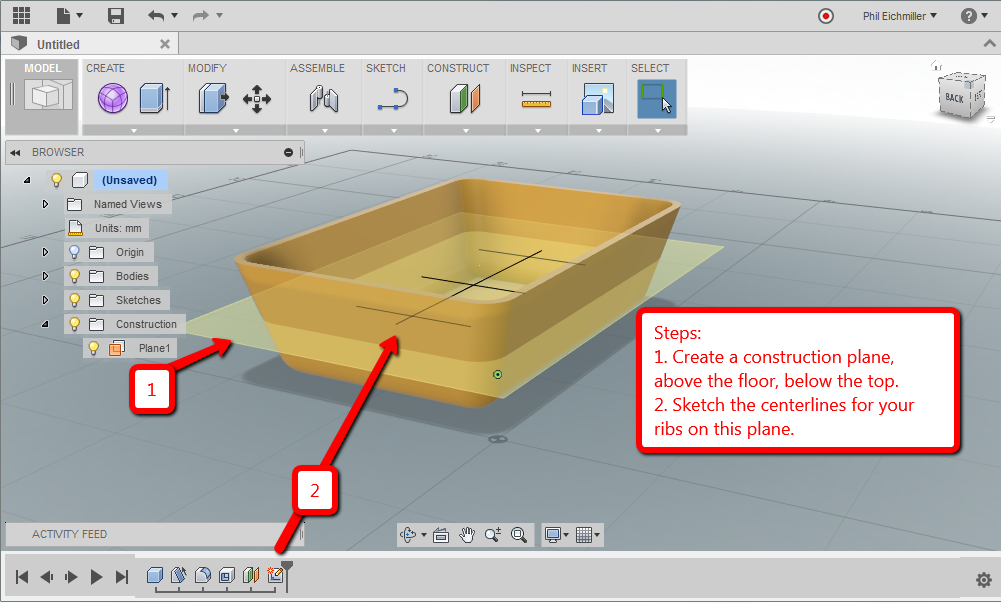The width and height of the screenshot is (1001, 603).
Task: Open the Phil Eichmiller account menu
Action: pos(899,16)
